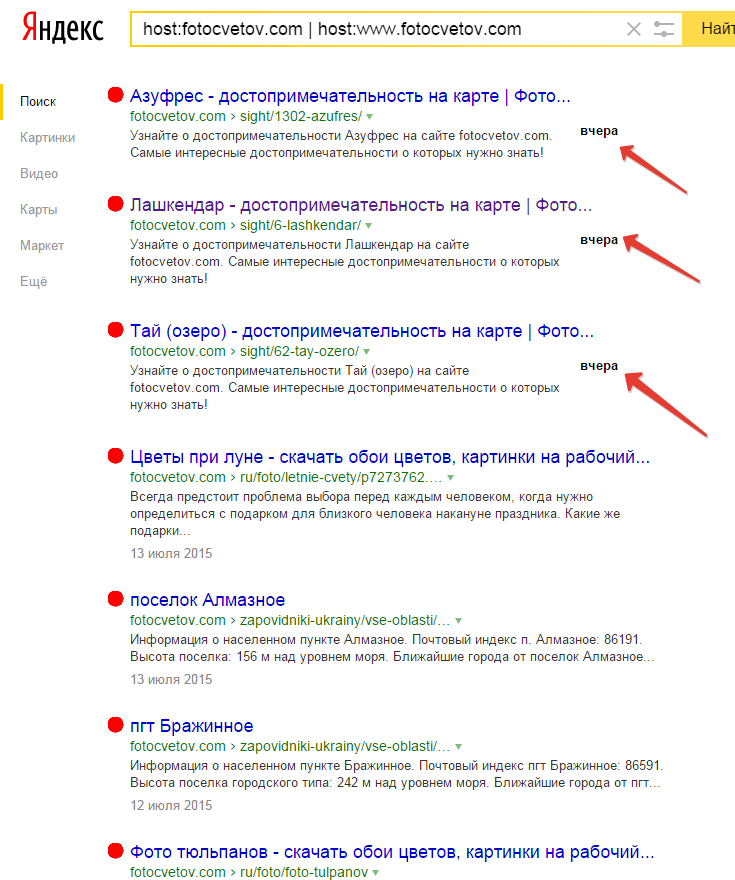Screen dimensions: 735x880
Task: Open Фото тюльпанов result title
Action: [392, 852]
